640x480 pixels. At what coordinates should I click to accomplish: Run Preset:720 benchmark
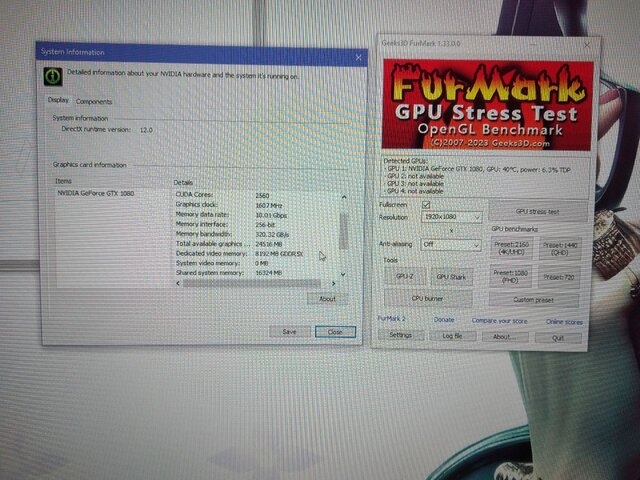point(559,278)
